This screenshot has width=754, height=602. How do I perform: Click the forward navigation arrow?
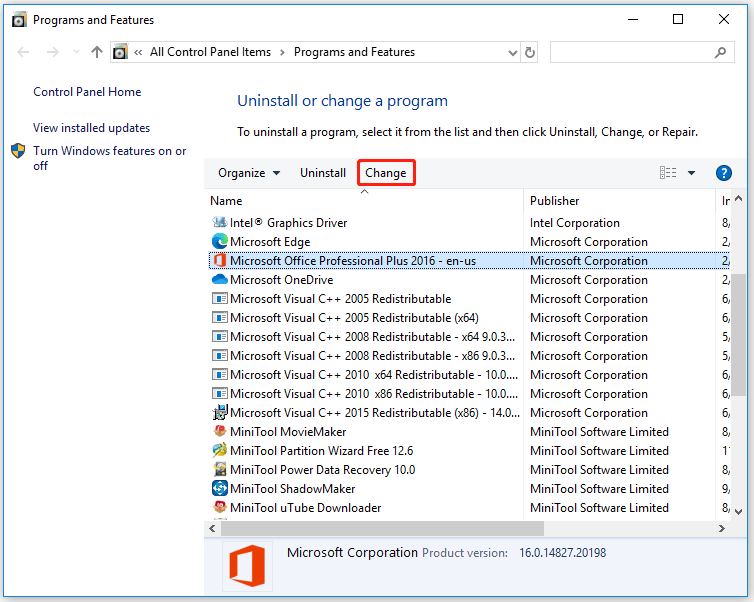(x=52, y=52)
